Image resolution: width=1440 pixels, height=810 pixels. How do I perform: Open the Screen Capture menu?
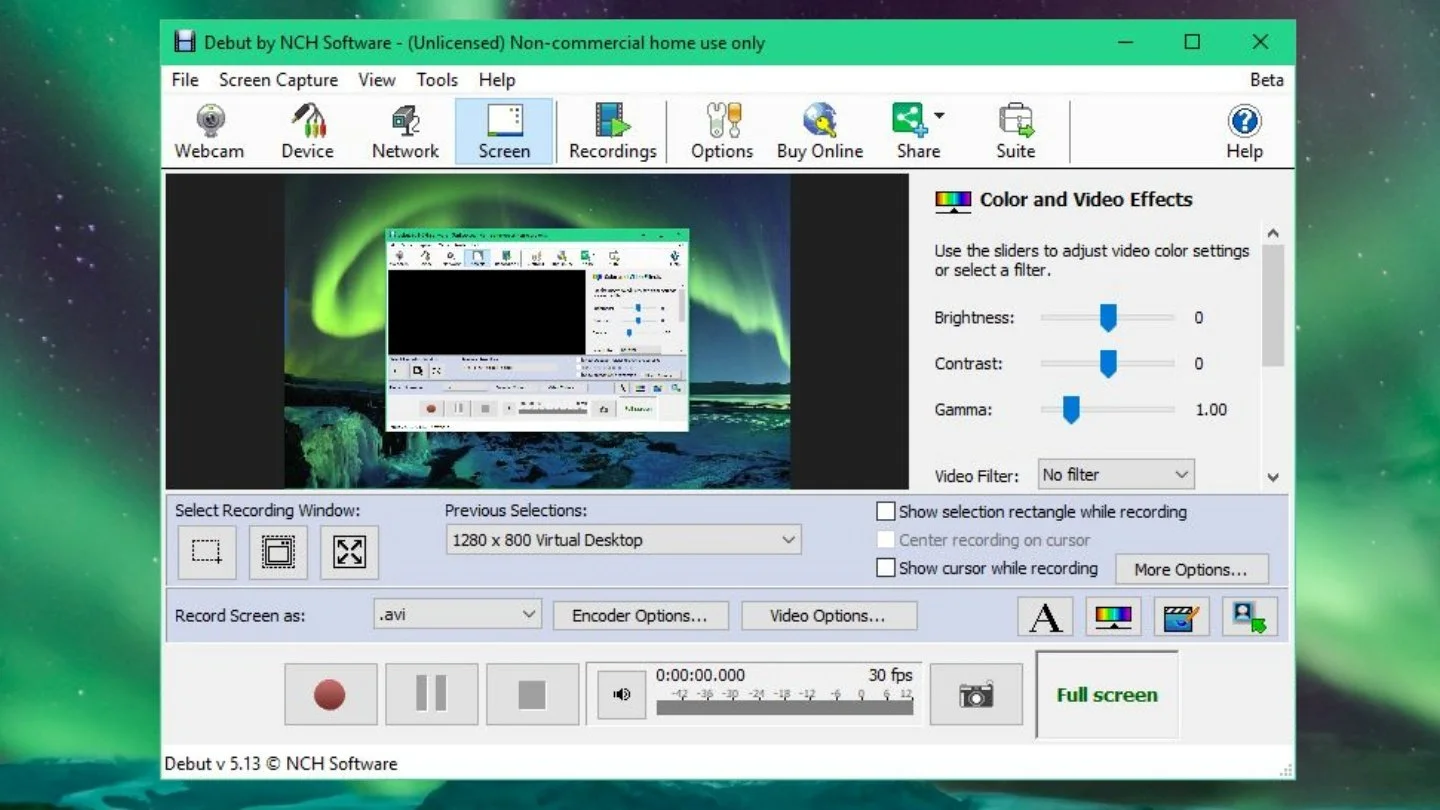click(x=278, y=80)
